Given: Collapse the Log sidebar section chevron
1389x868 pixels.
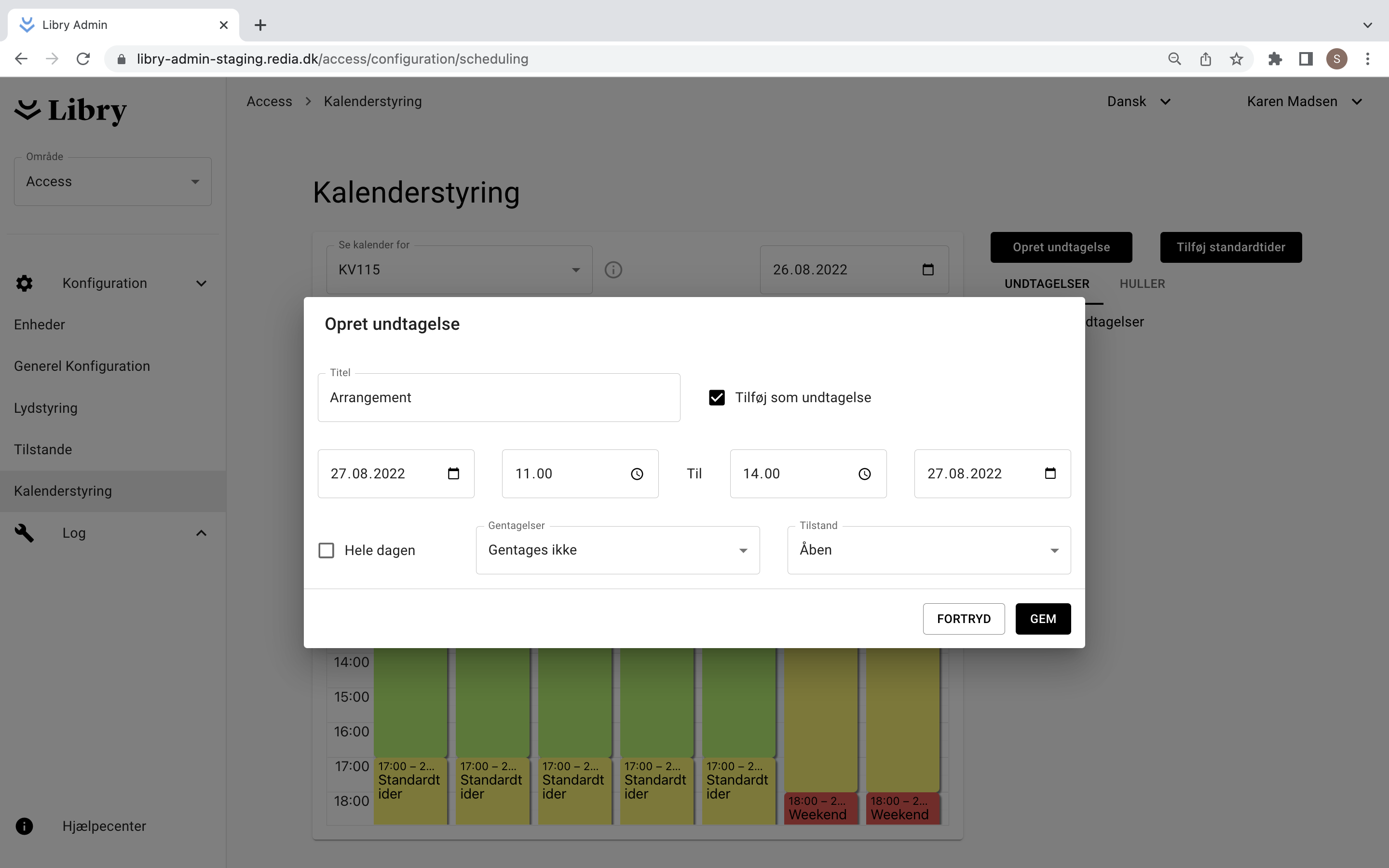Looking at the screenshot, I should 201,533.
